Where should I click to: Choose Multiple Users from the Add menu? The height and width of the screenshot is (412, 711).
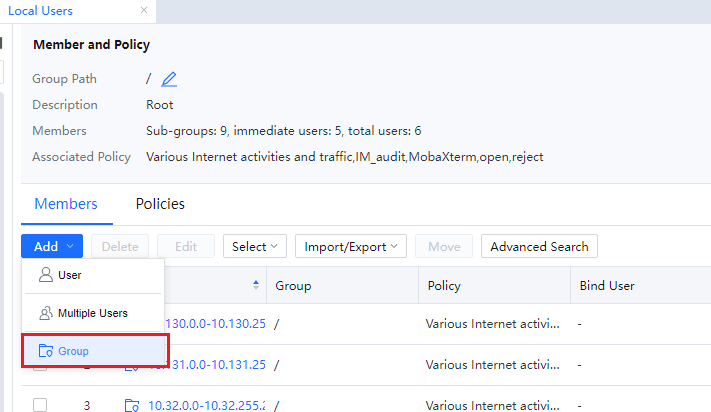pos(92,313)
